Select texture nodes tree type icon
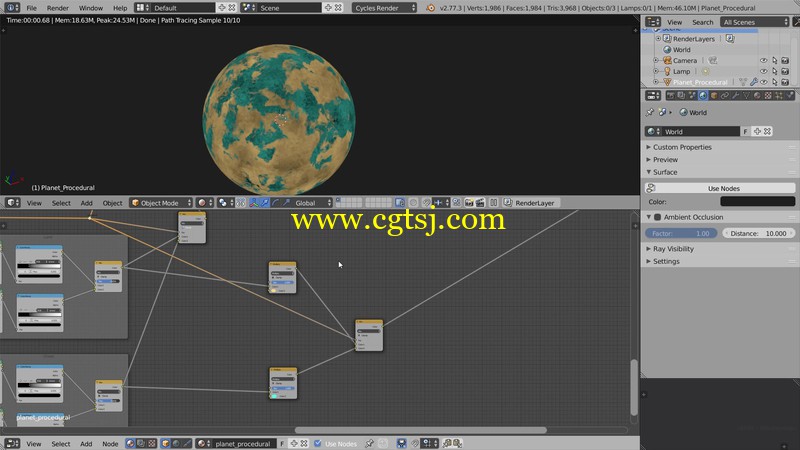The height and width of the screenshot is (450, 800). tap(152, 443)
